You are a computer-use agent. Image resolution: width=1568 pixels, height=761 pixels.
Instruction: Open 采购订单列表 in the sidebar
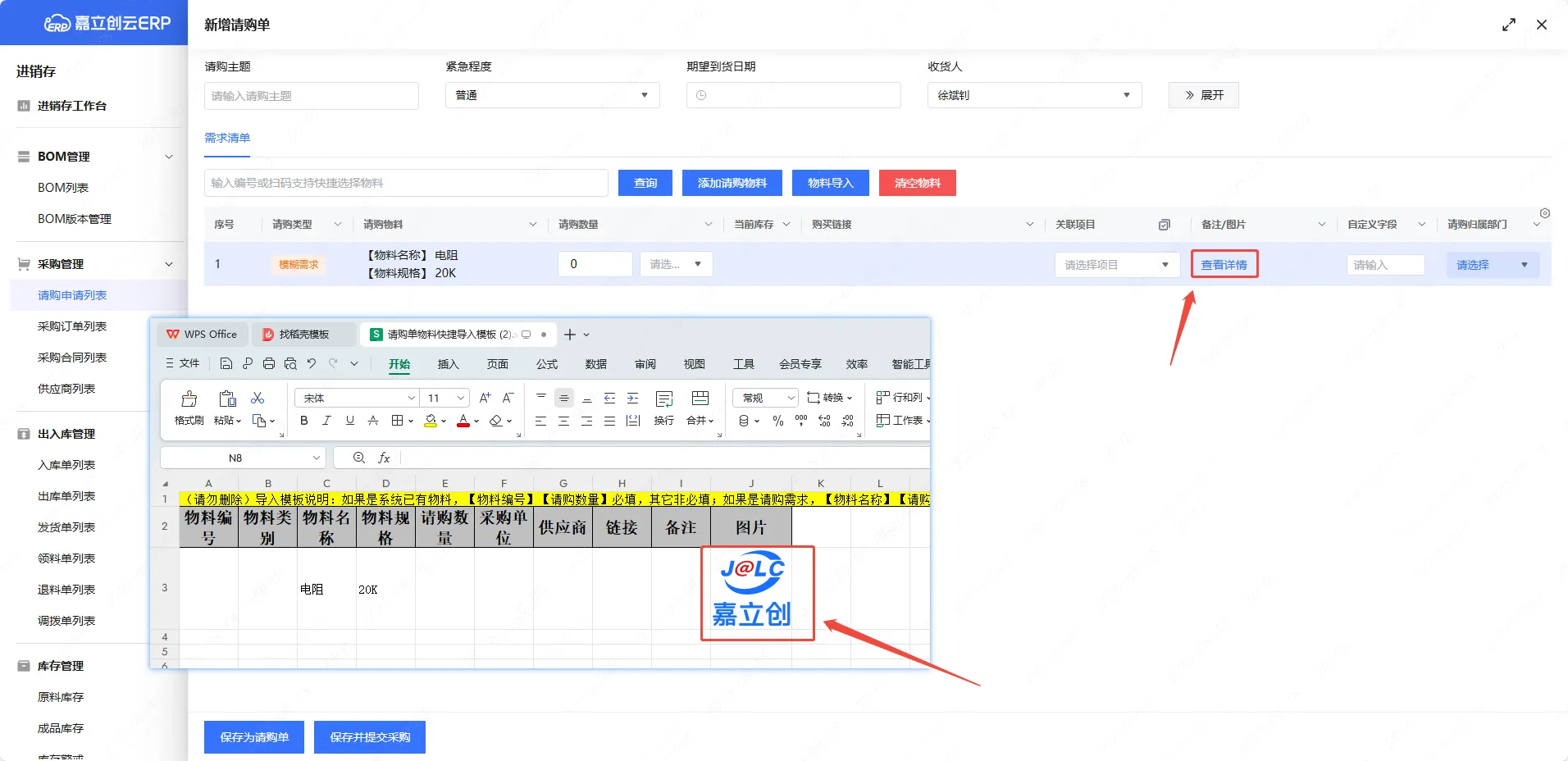coord(72,326)
